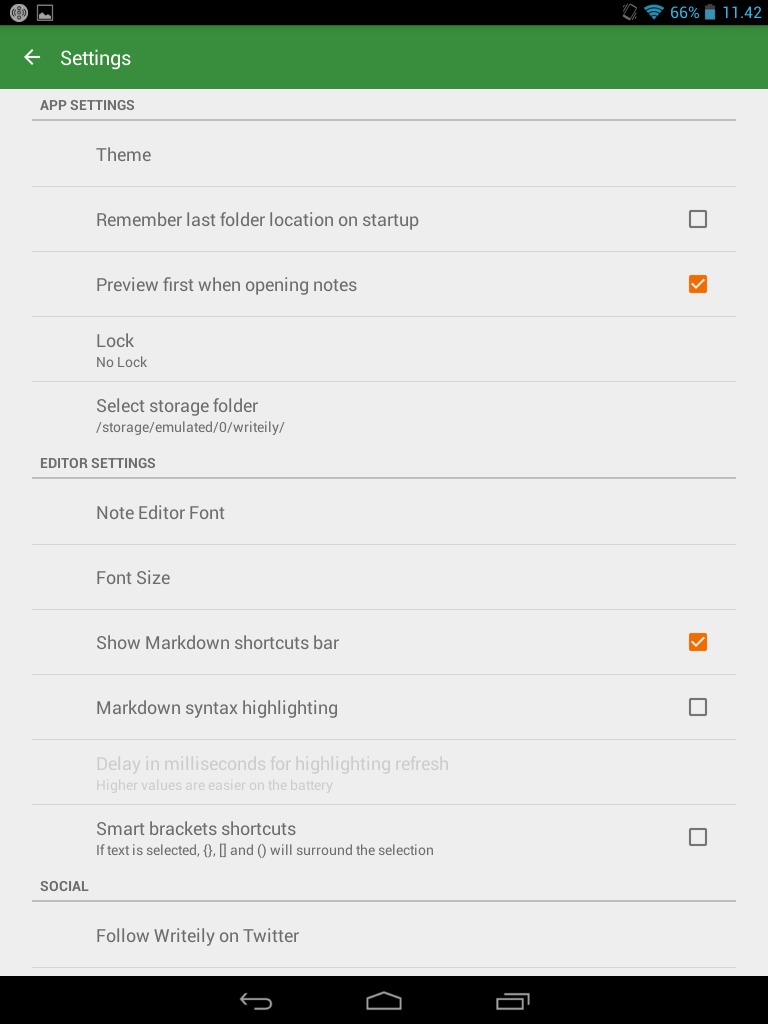Uncheck Preview first when opening notes

697,284
